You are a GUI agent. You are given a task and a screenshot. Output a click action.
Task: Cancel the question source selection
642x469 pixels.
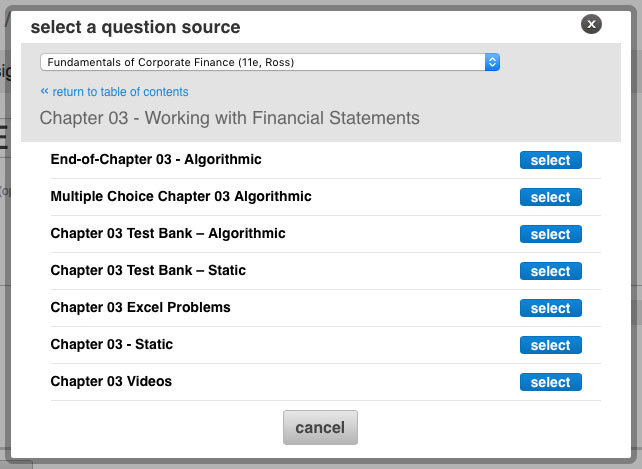(320, 427)
